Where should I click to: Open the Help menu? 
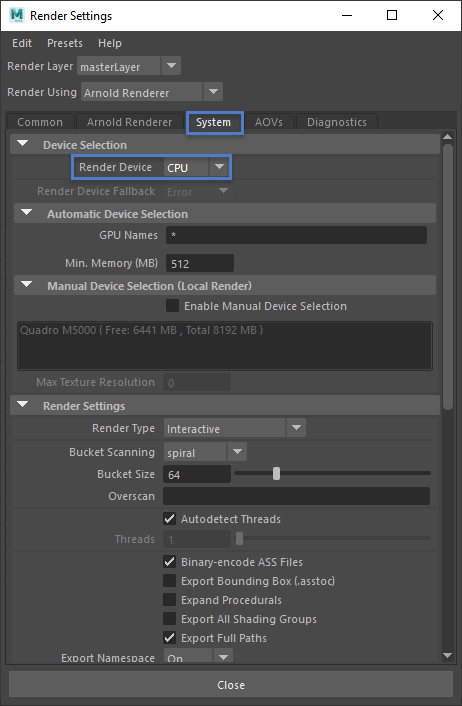click(110, 43)
